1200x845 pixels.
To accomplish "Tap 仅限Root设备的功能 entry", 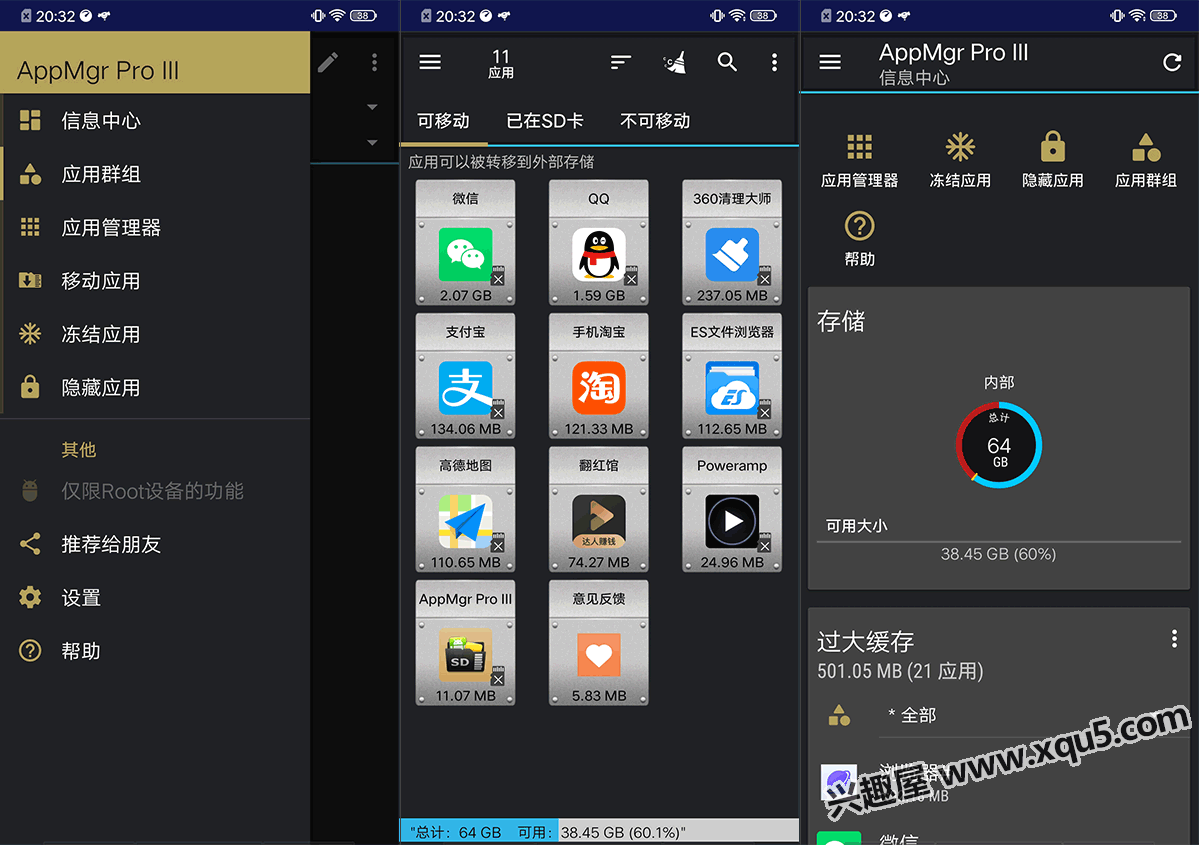I will coord(155,491).
